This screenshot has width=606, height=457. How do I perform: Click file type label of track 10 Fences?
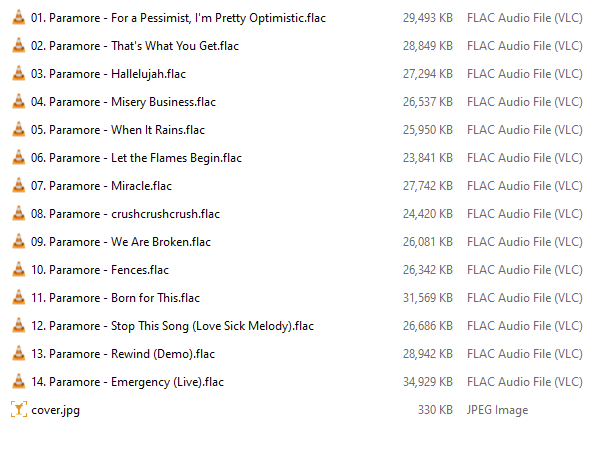tap(525, 269)
